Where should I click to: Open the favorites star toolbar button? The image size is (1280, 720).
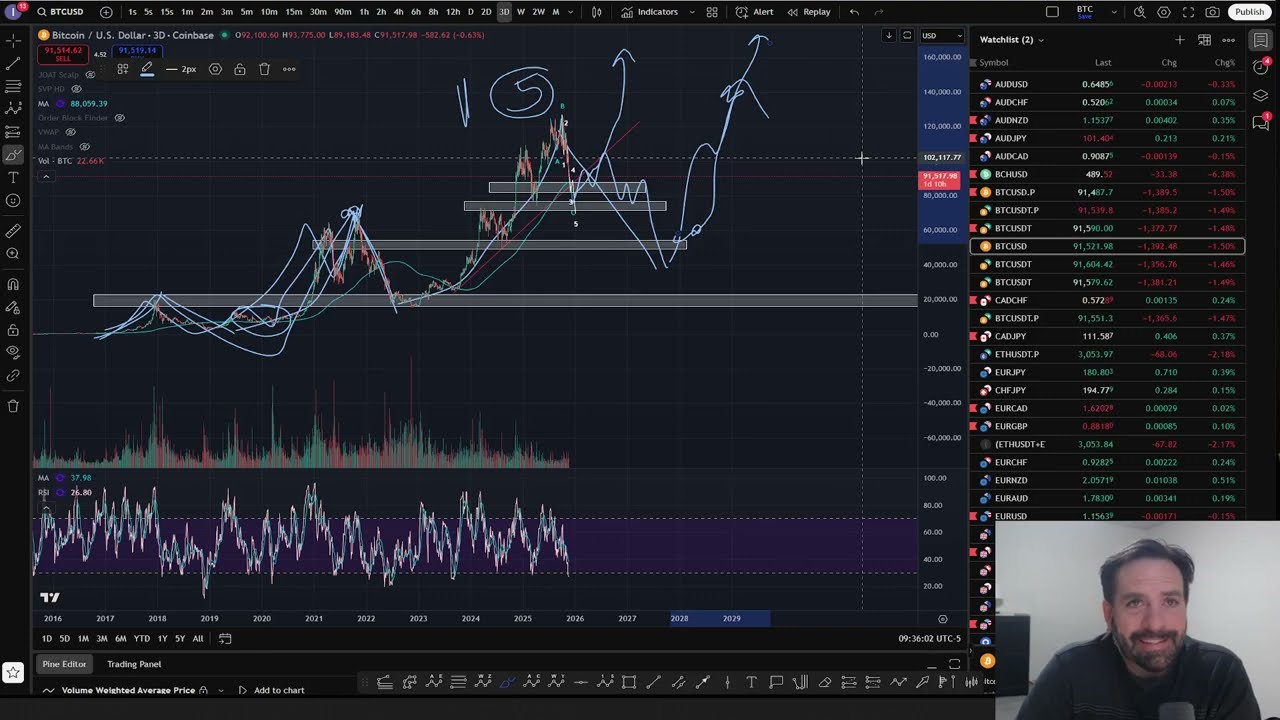[x=12, y=672]
